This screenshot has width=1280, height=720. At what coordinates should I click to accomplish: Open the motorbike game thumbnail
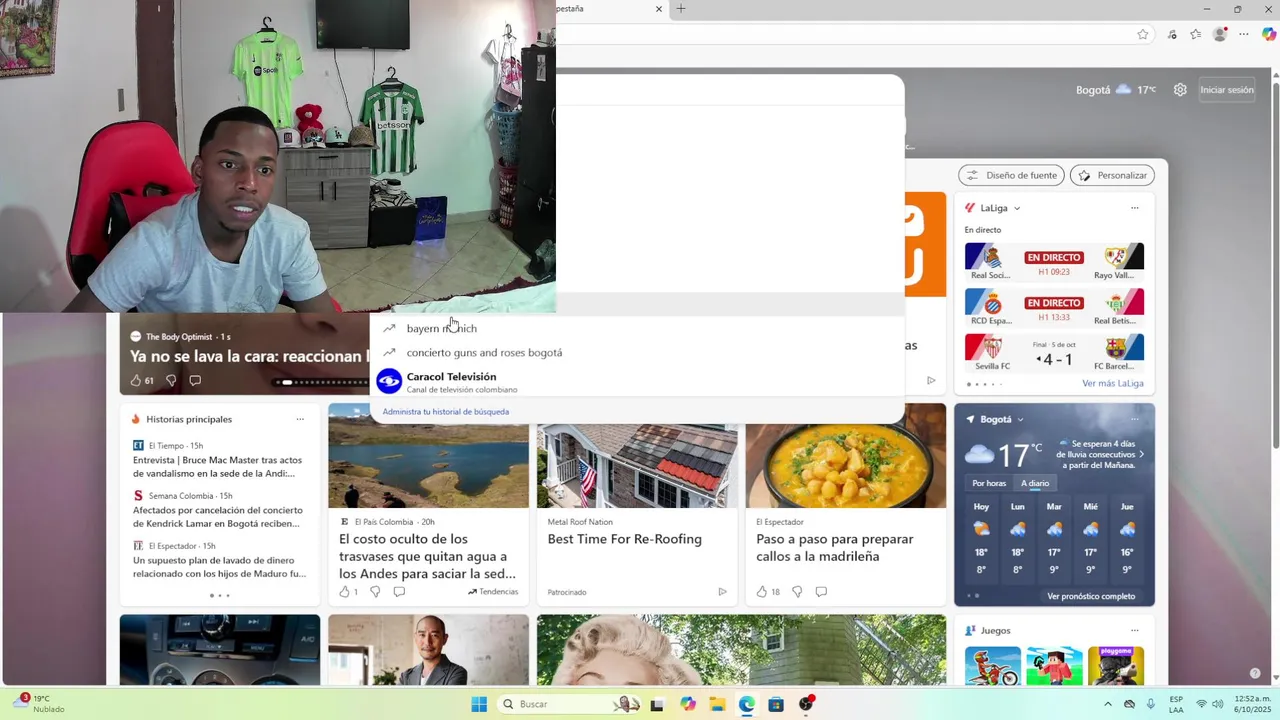click(993, 666)
